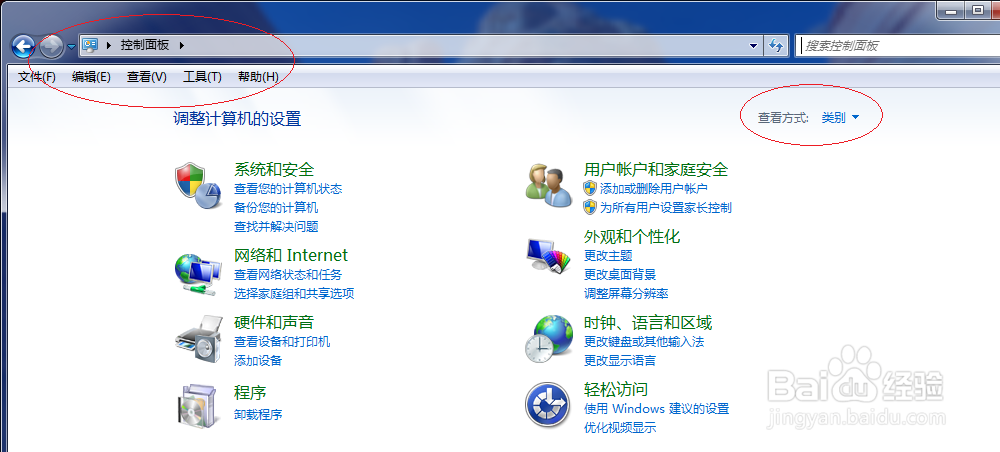Open 备份您的计算机 link

276,208
